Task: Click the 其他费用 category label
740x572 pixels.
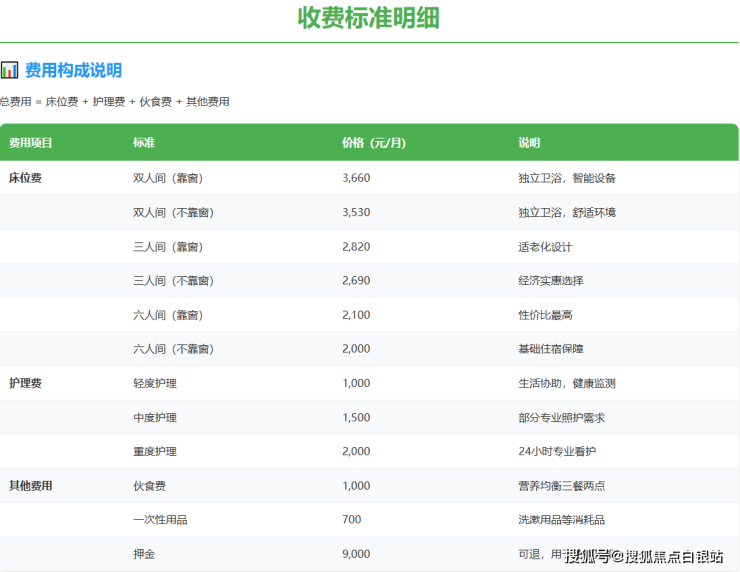Action: tap(30, 485)
